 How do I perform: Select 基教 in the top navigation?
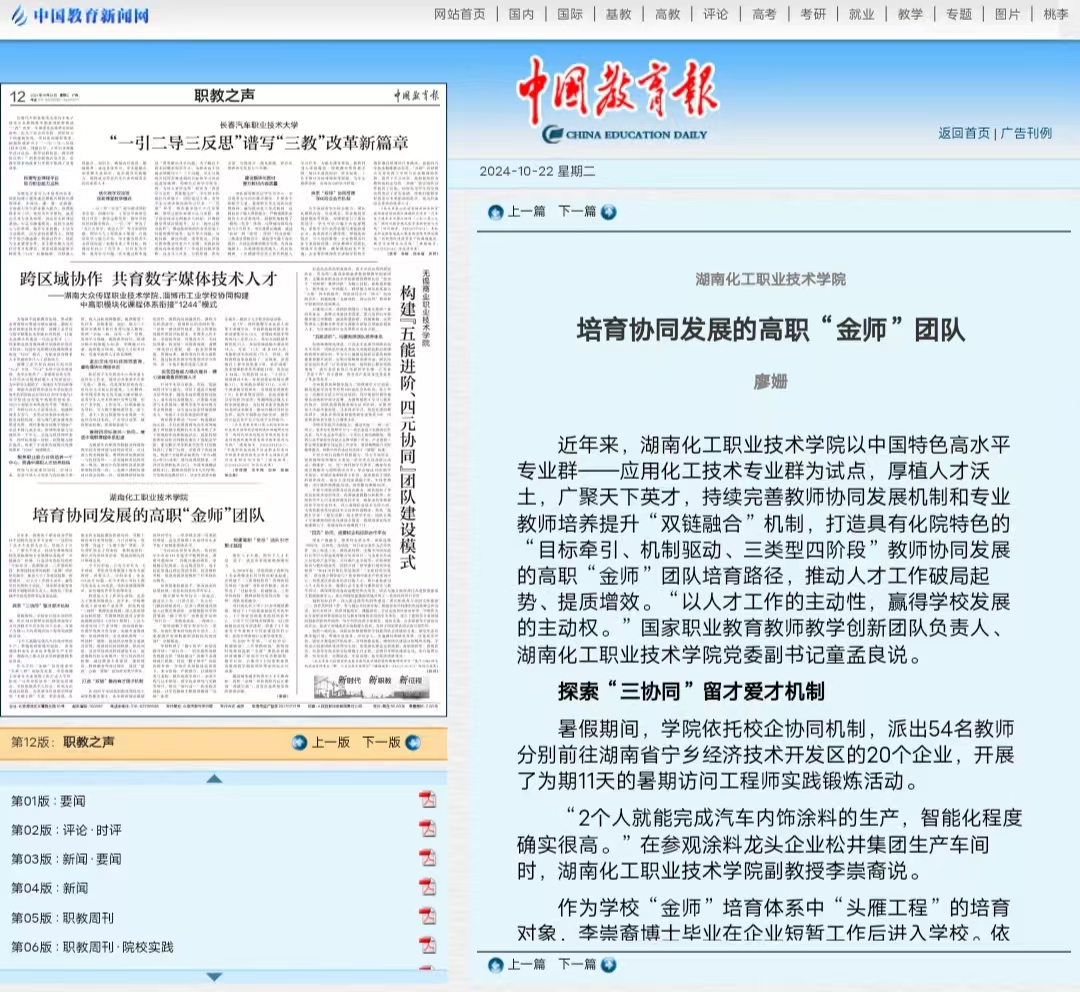[x=619, y=14]
